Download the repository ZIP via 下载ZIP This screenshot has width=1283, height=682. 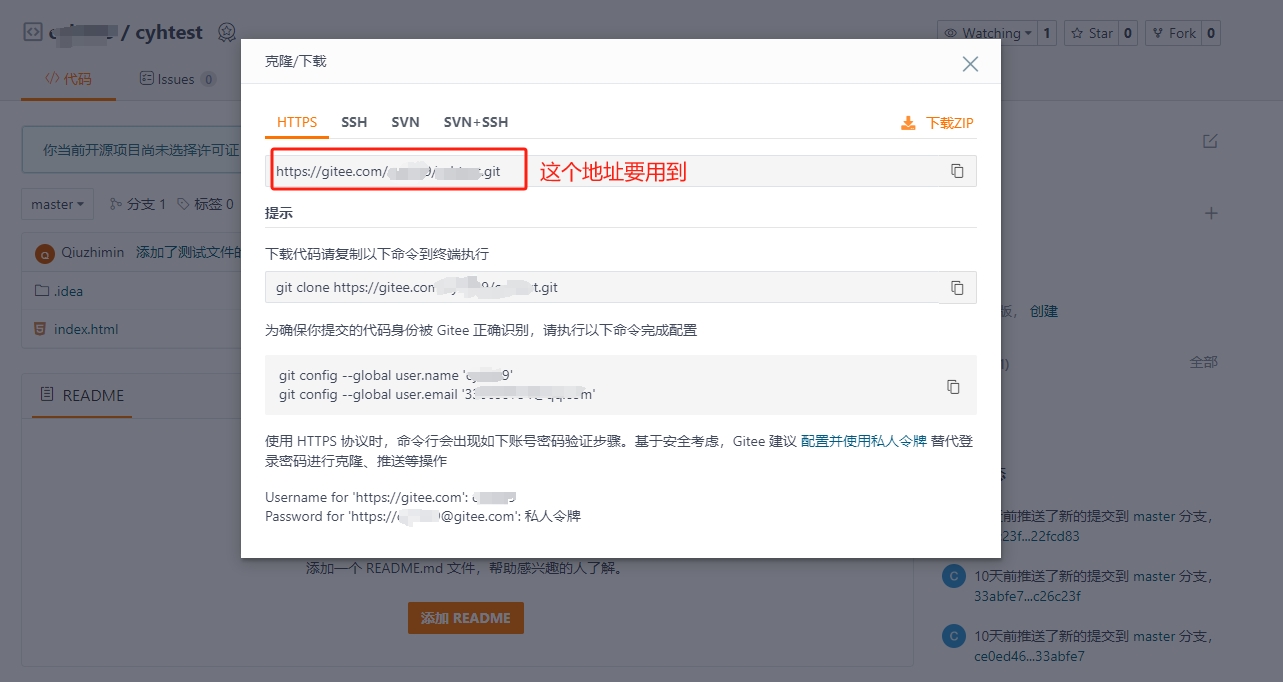(937, 123)
